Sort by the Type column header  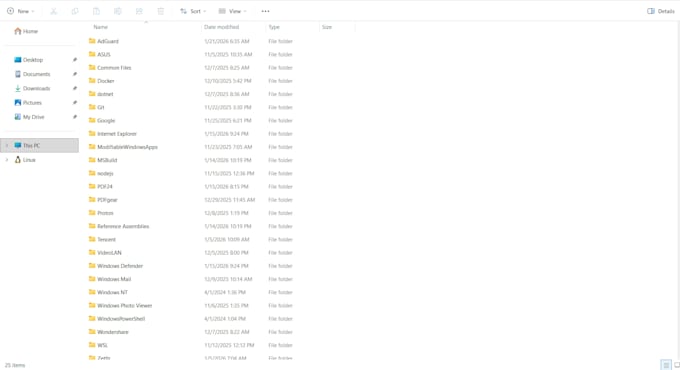[x=274, y=27]
